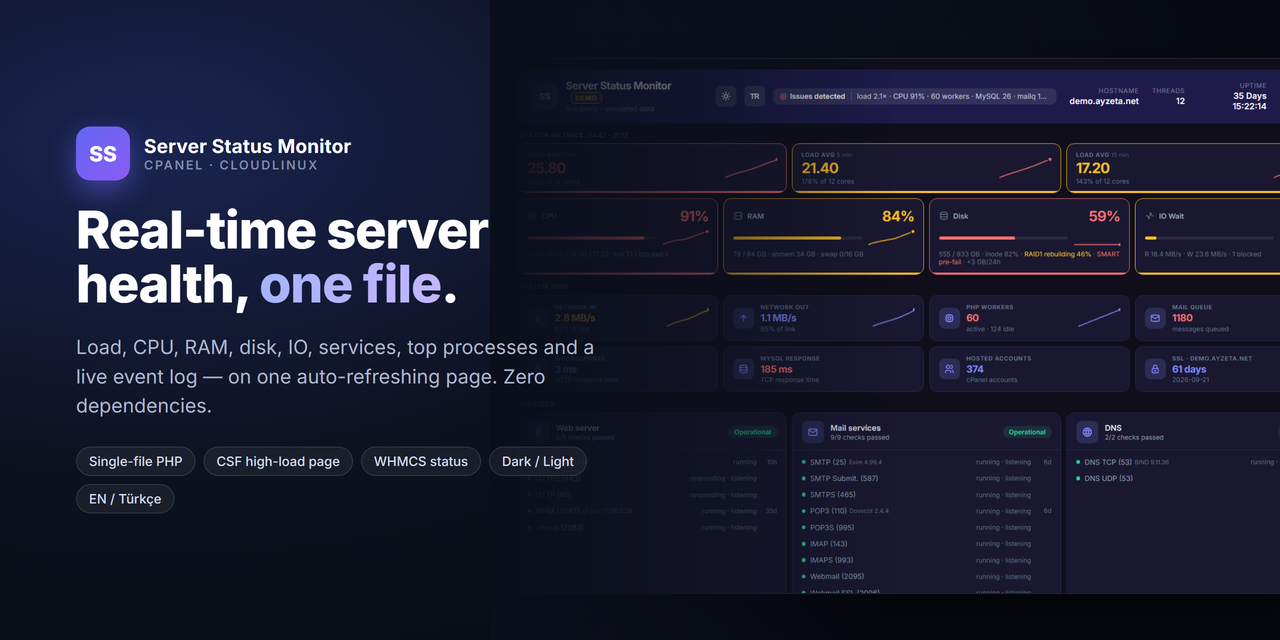Click the RAM card memory icon

[x=738, y=216]
